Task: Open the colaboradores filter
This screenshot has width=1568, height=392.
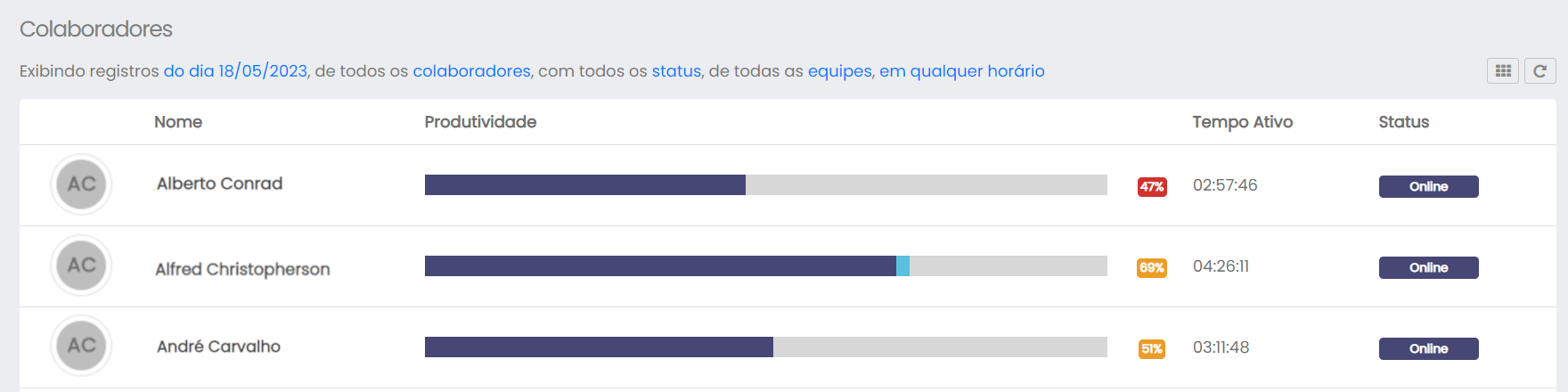Action: pos(471,71)
